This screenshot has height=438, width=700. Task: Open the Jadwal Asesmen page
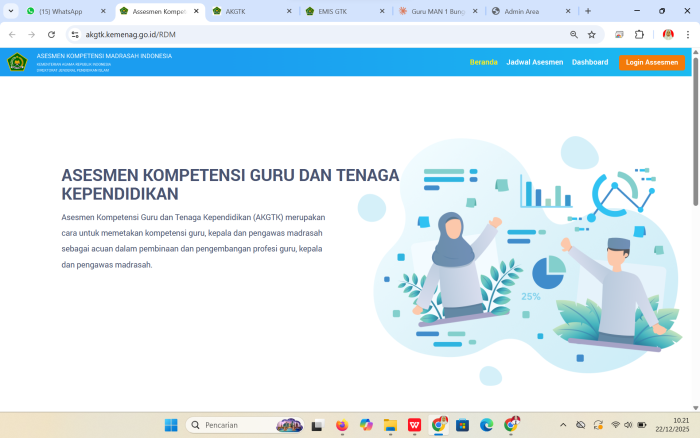(x=534, y=62)
